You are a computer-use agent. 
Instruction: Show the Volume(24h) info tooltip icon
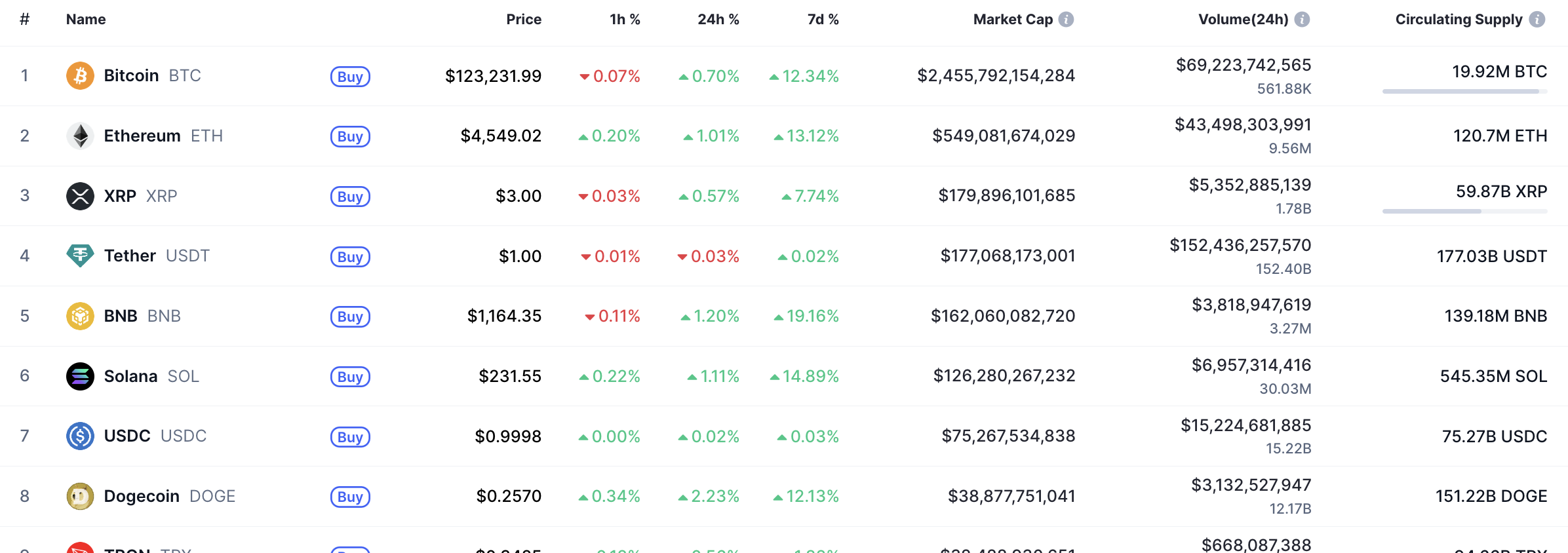(1303, 20)
